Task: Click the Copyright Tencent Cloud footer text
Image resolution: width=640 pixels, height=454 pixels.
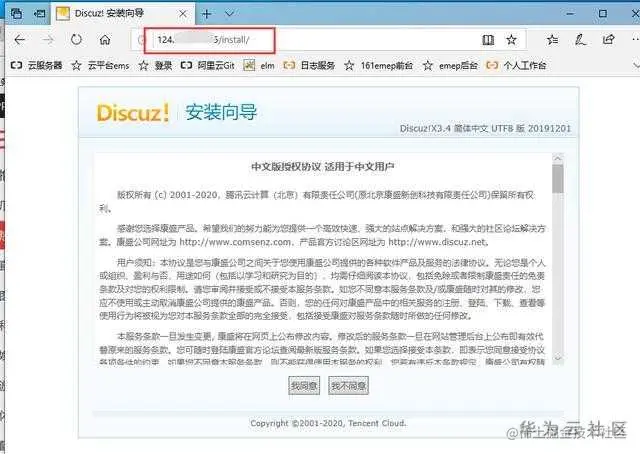Action: (x=329, y=423)
